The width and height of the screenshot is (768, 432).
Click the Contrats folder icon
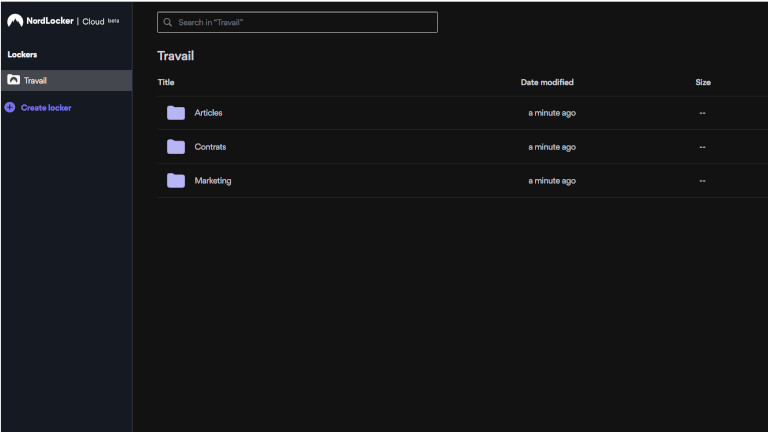[x=176, y=147]
